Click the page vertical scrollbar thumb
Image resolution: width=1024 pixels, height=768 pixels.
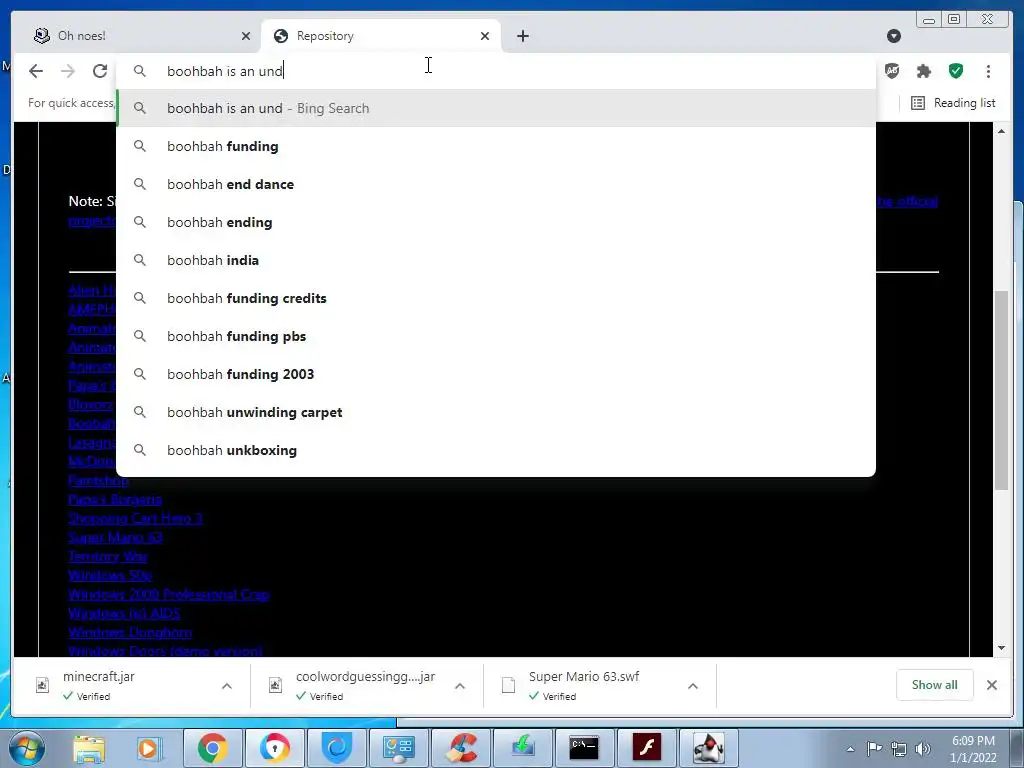click(x=1001, y=390)
